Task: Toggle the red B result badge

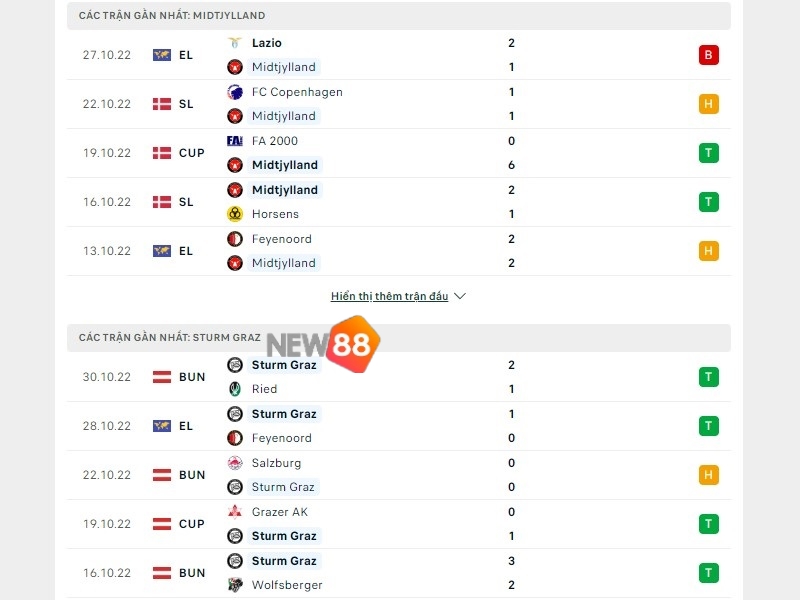Action: 709,55
